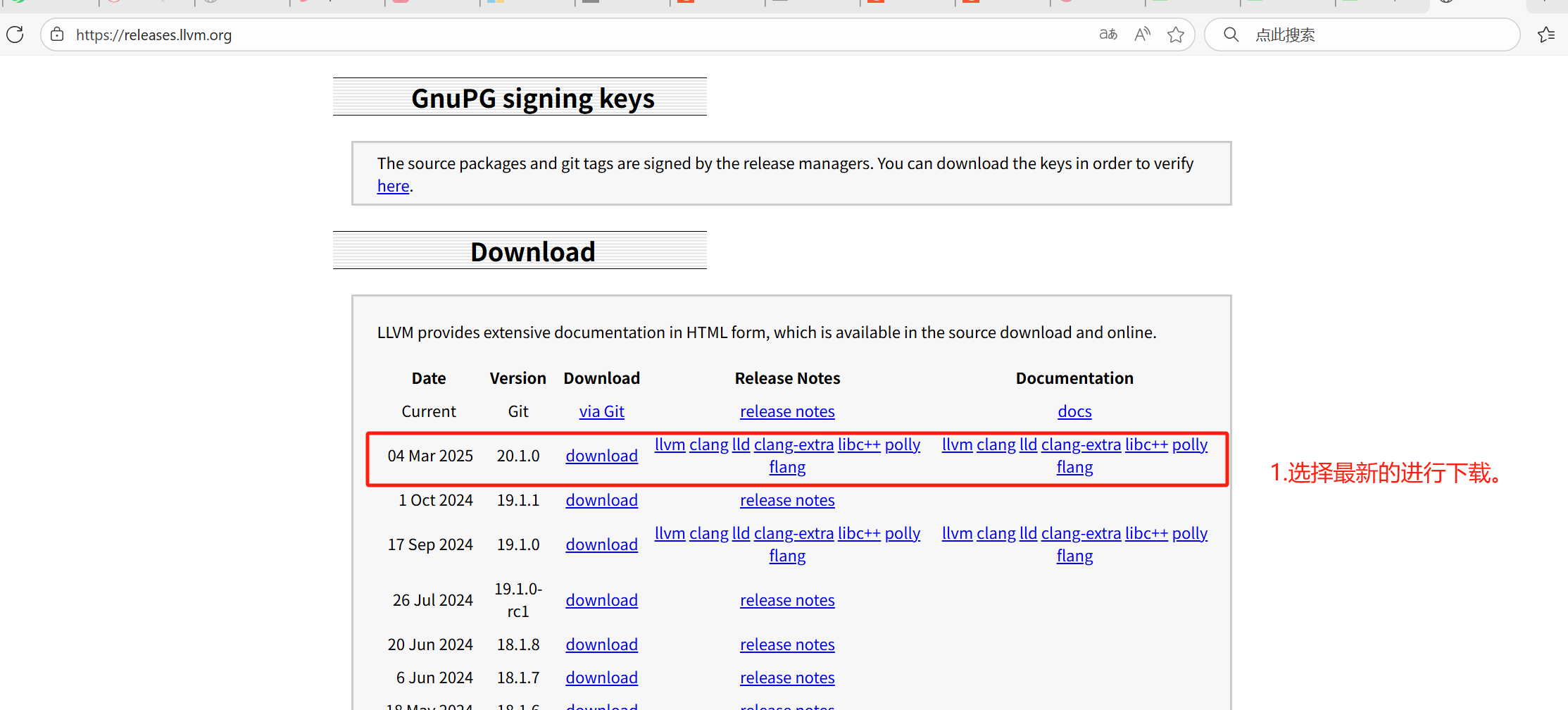
Task: Open the GnuPG keys 'here' link
Action: coord(393,186)
